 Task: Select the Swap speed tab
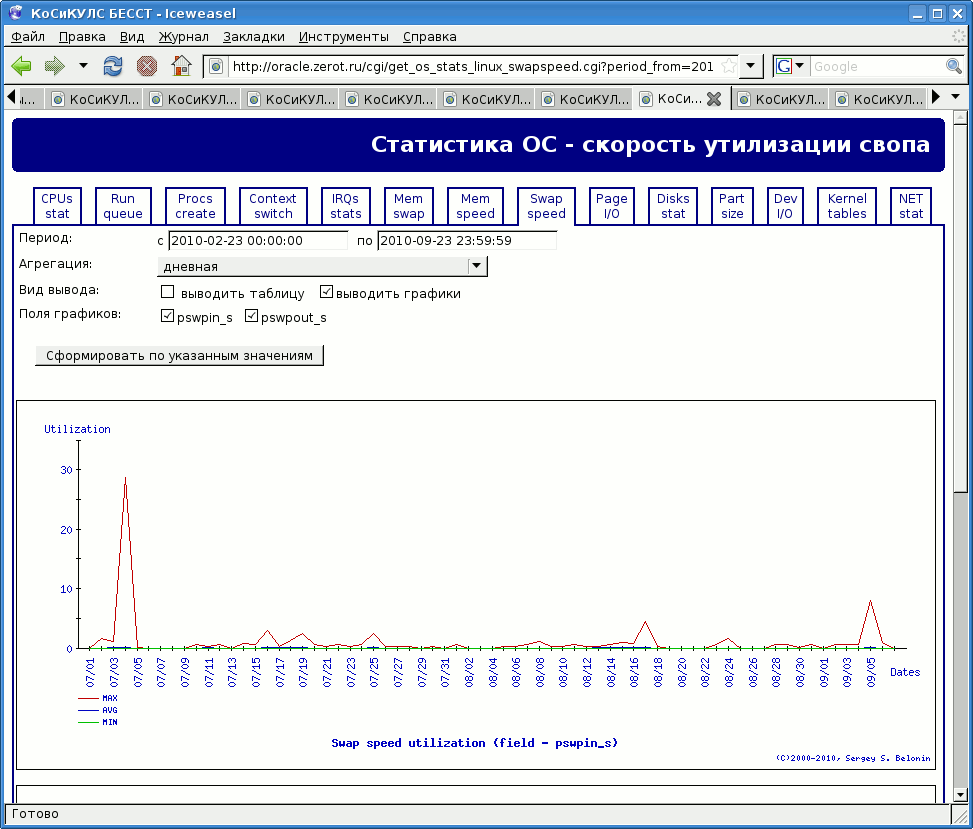coord(546,206)
